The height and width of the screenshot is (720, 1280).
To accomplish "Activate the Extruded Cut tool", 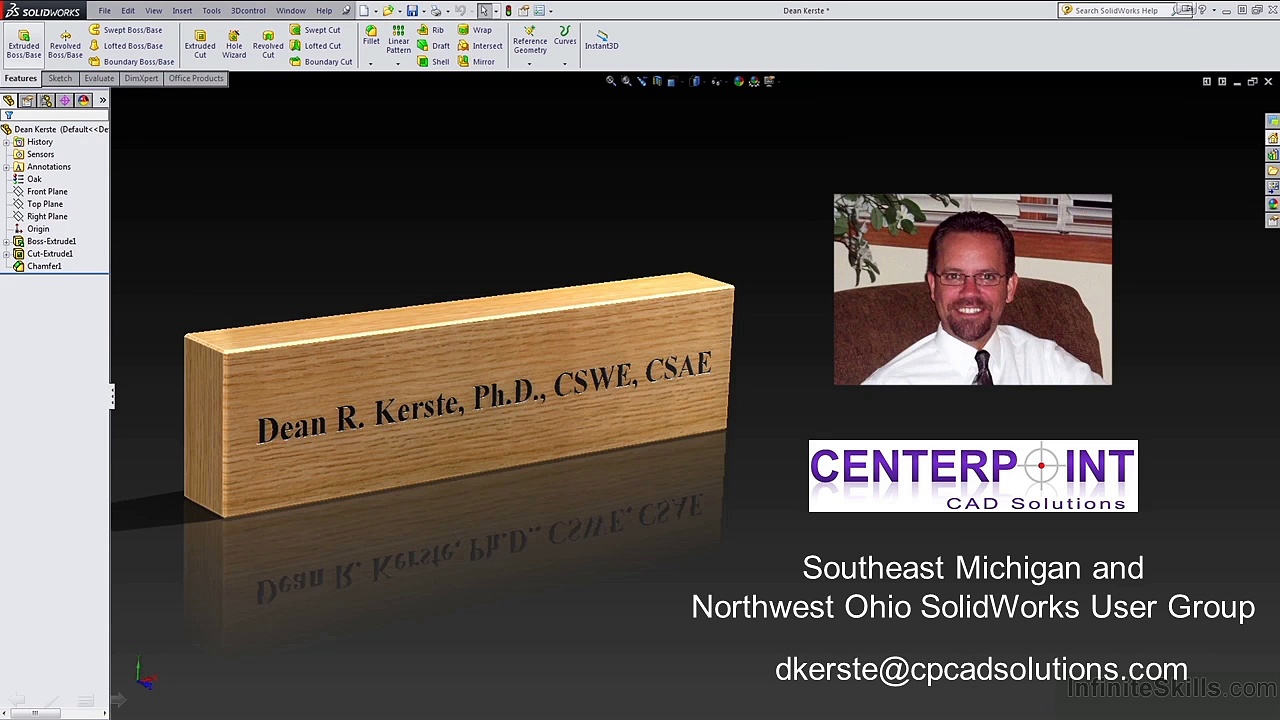I will tap(200, 44).
